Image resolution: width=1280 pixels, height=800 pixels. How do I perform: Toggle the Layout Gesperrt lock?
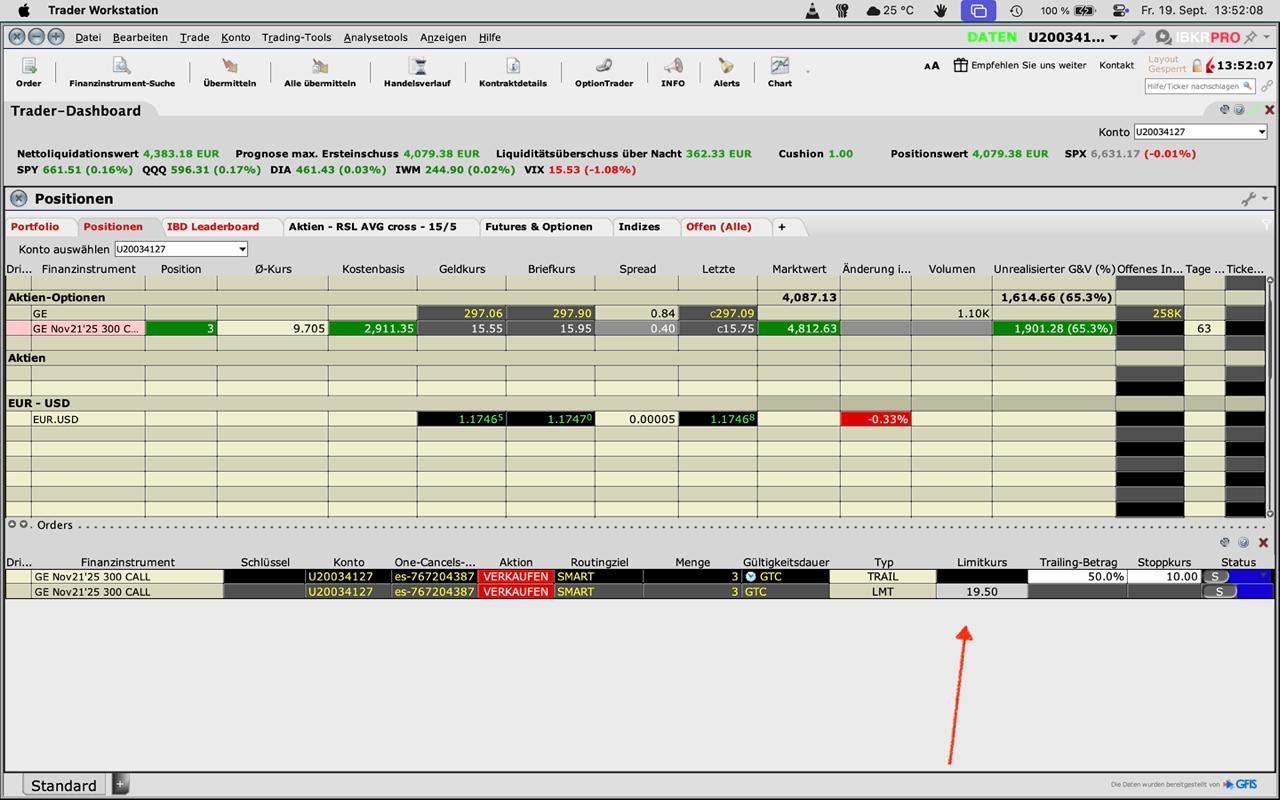tap(1196, 65)
